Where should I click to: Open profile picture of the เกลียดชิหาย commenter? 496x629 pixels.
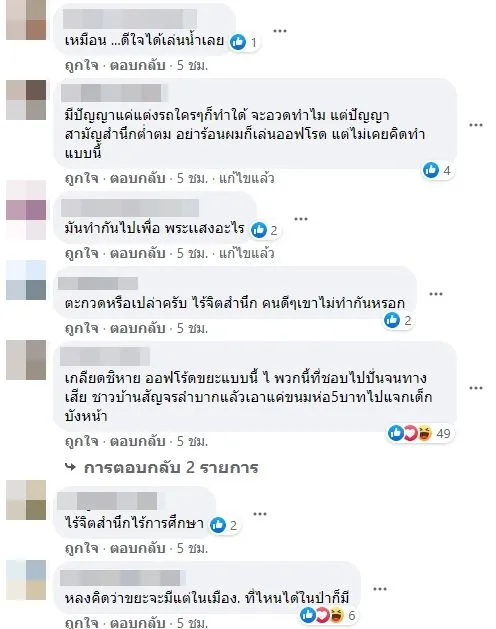pos(26,360)
